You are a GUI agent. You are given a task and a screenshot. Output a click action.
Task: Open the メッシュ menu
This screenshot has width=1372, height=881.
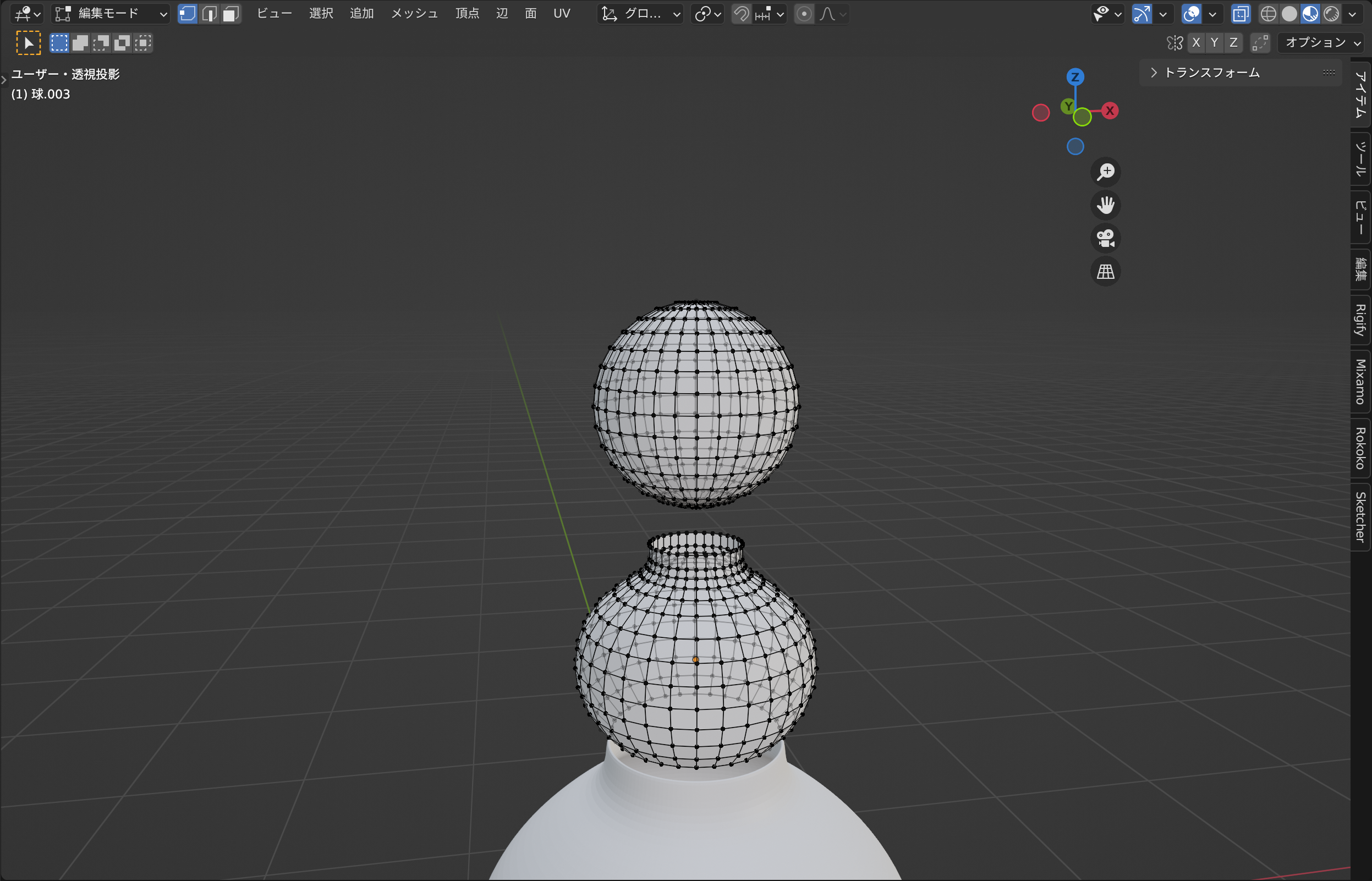point(414,14)
